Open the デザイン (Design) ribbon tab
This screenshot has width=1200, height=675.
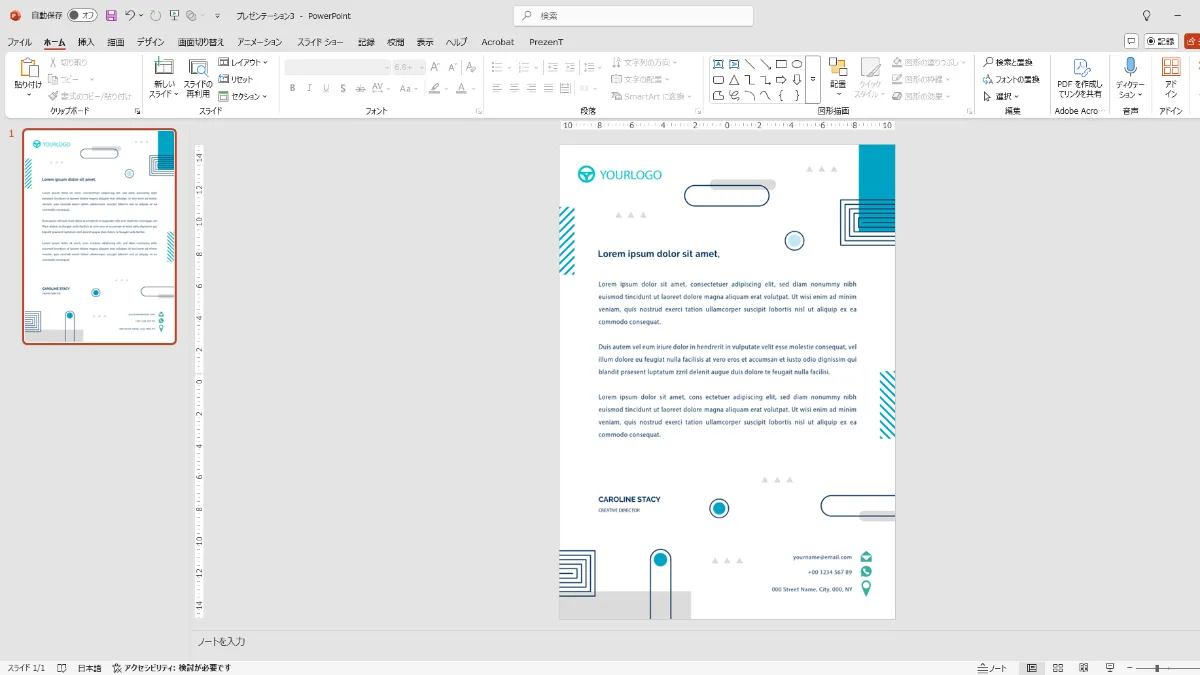pyautogui.click(x=151, y=42)
